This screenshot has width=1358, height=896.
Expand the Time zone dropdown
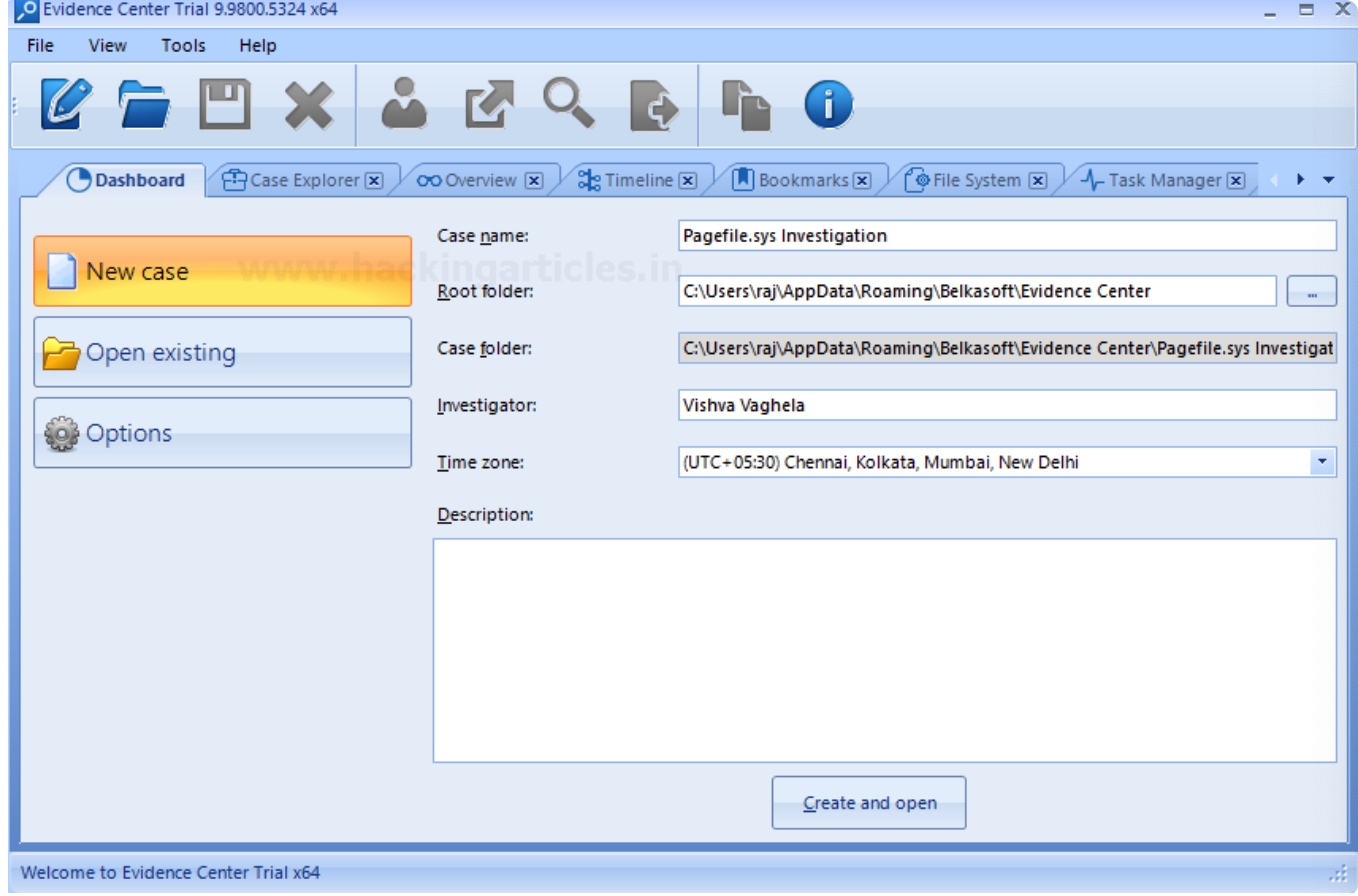click(1324, 462)
